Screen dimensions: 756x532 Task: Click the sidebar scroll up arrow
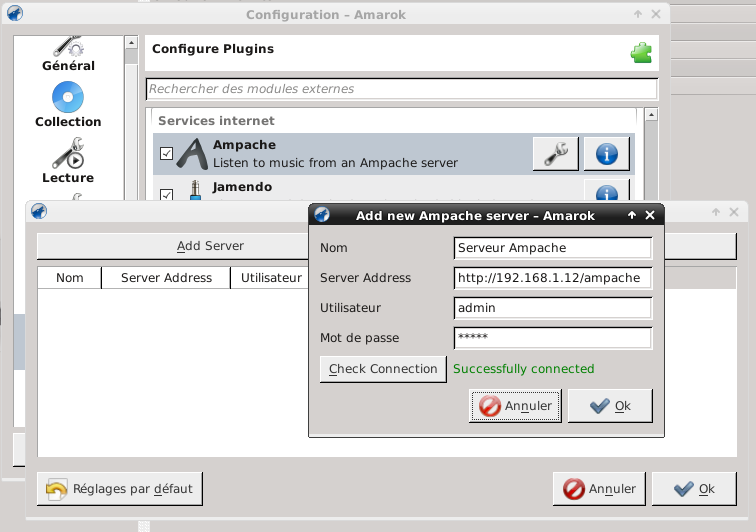point(131,42)
